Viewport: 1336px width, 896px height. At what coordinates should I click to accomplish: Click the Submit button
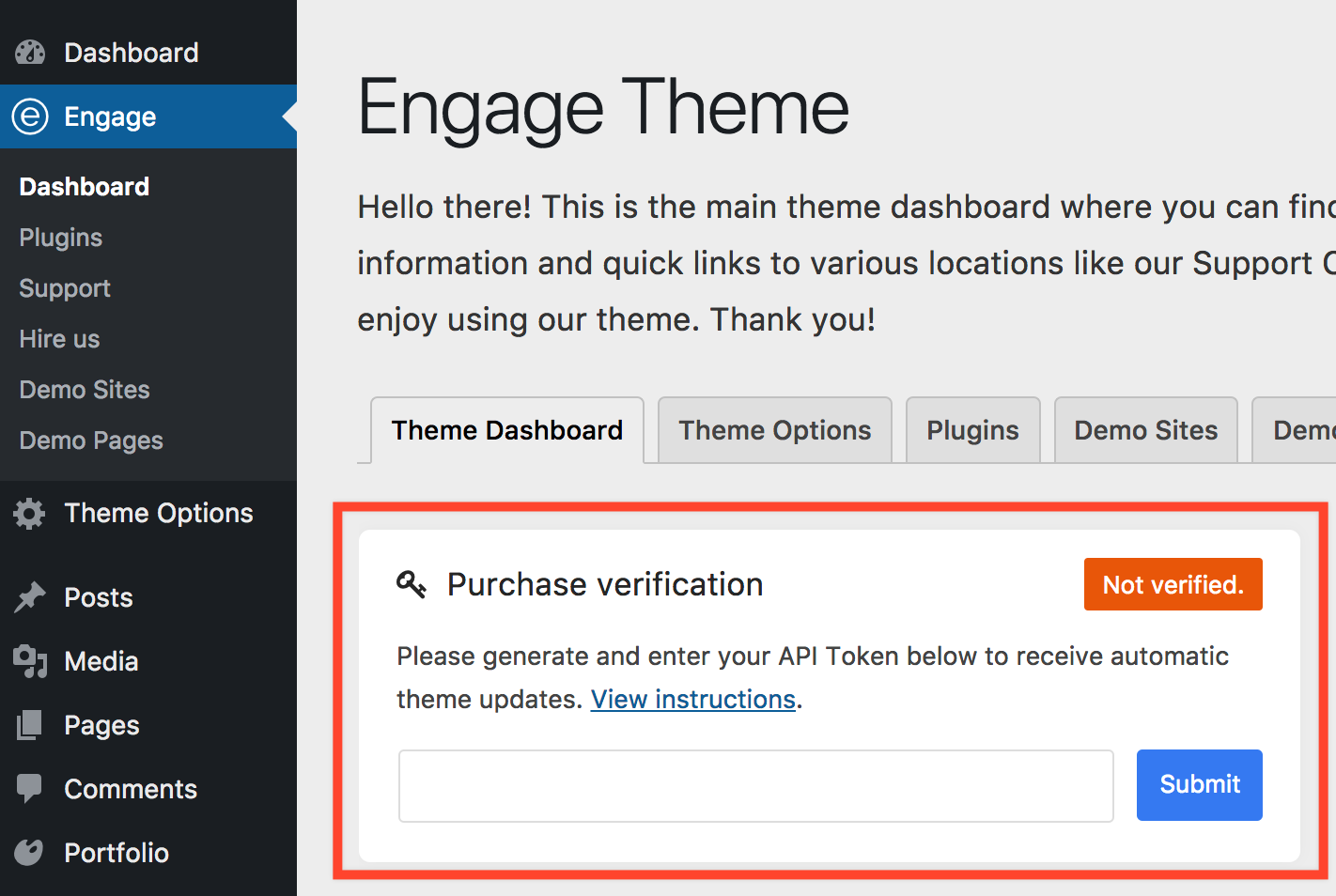pyautogui.click(x=1200, y=785)
